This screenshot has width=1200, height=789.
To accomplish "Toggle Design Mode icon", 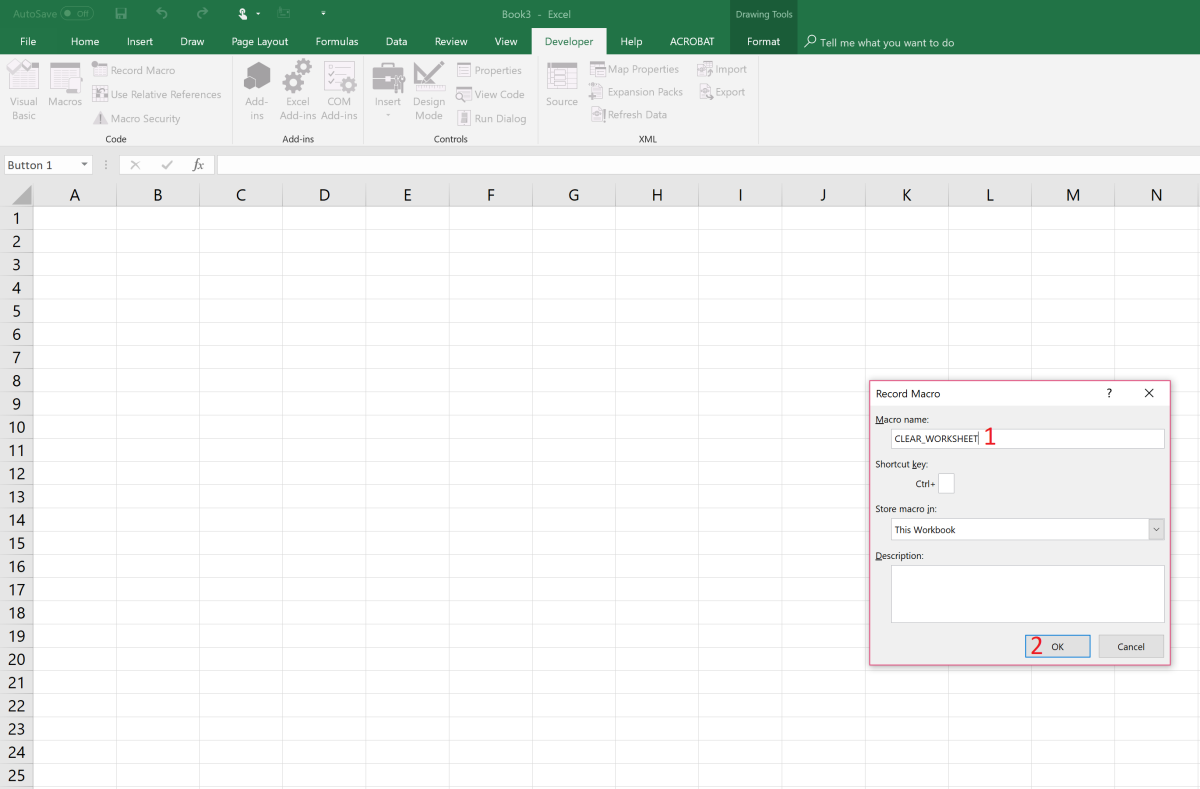I will 429,77.
